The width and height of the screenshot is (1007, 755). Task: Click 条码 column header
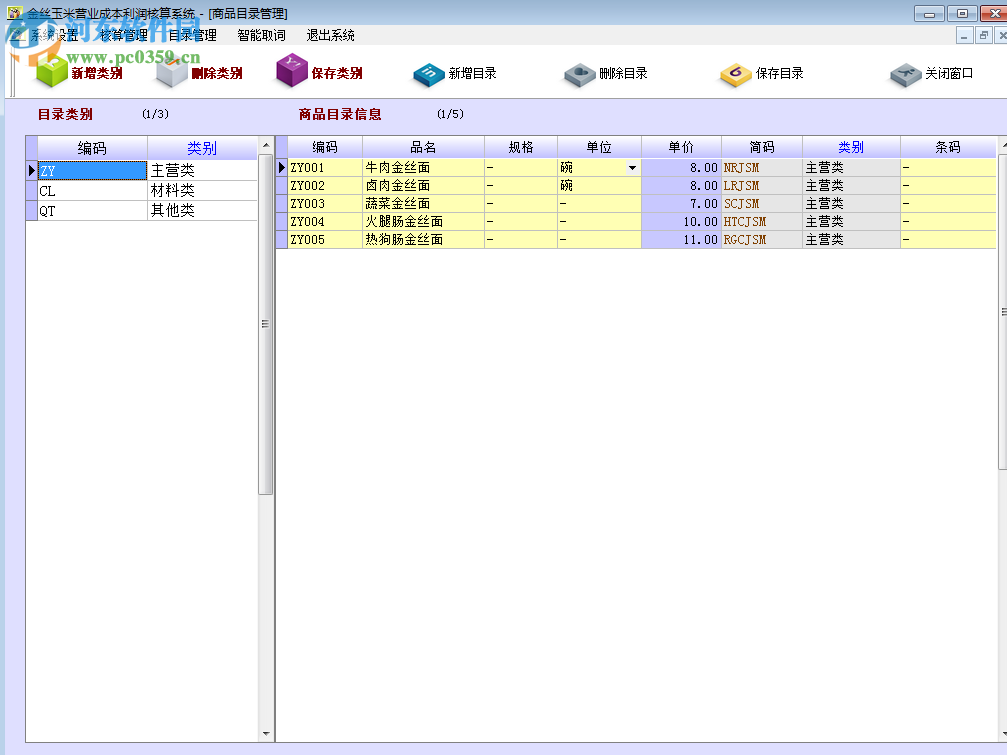[x=948, y=147]
